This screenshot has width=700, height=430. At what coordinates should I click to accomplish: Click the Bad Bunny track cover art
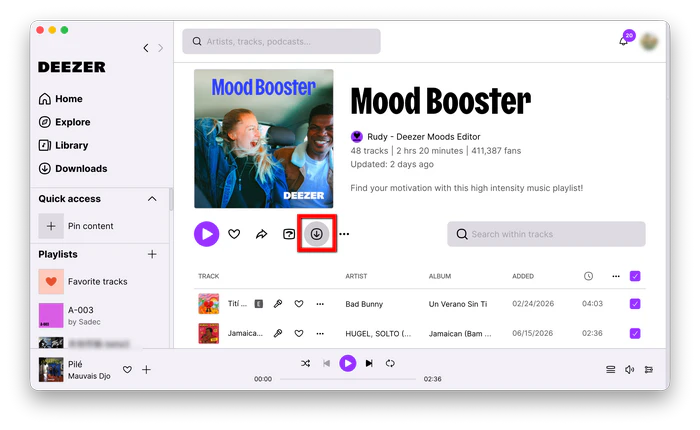[208, 304]
